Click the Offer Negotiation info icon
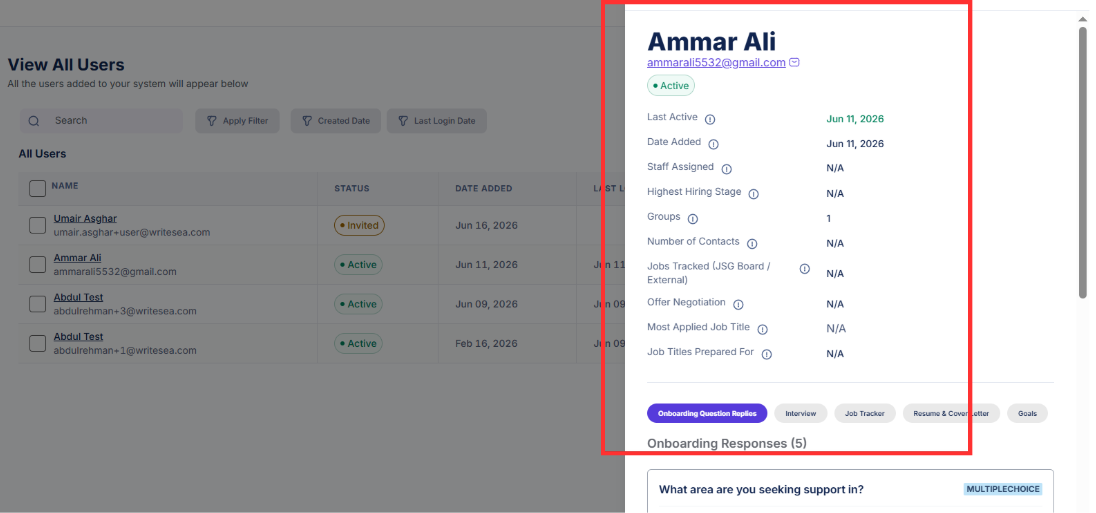This screenshot has height=513, width=1096. click(738, 304)
